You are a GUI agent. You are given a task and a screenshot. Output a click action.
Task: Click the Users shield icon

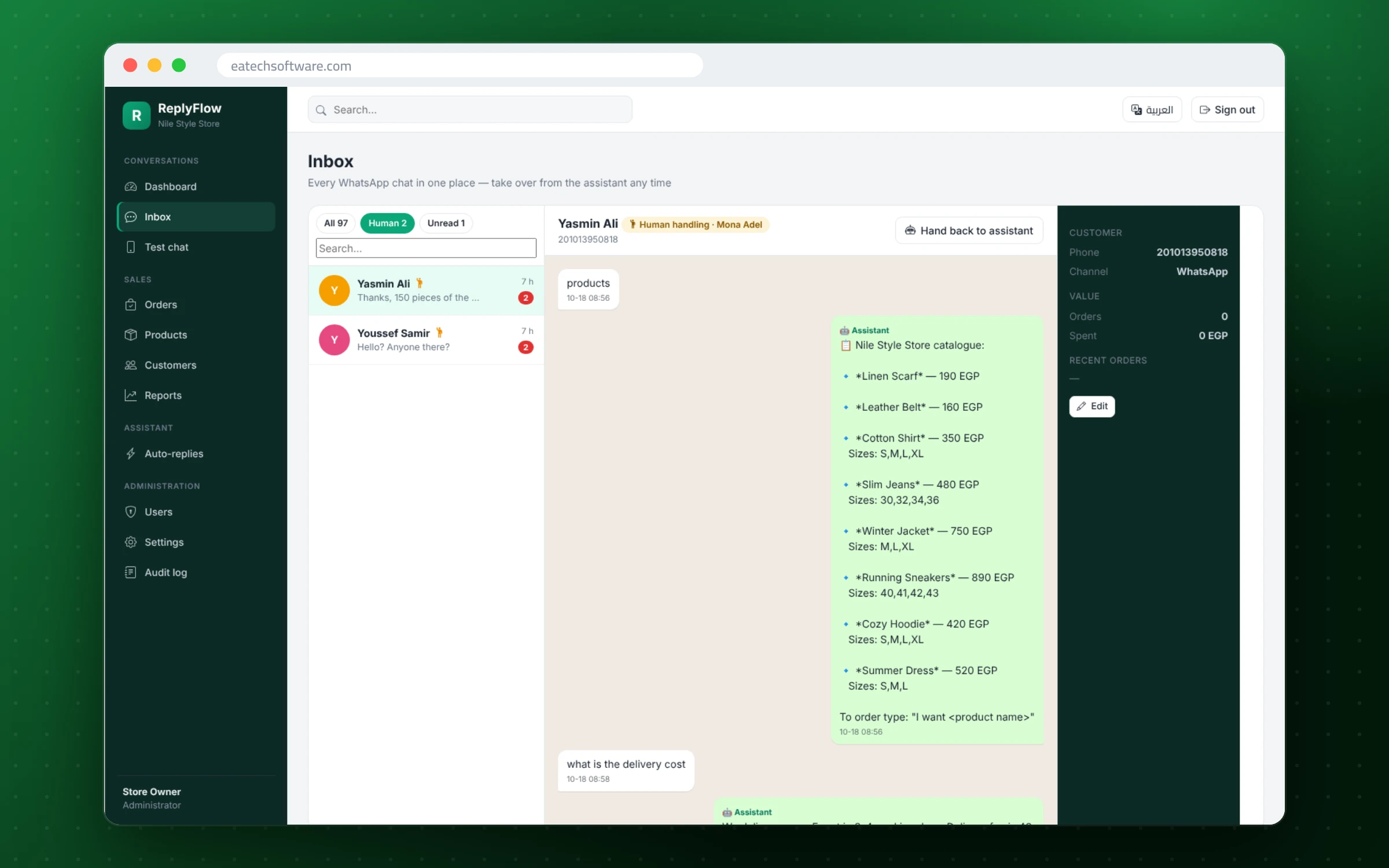(x=131, y=512)
